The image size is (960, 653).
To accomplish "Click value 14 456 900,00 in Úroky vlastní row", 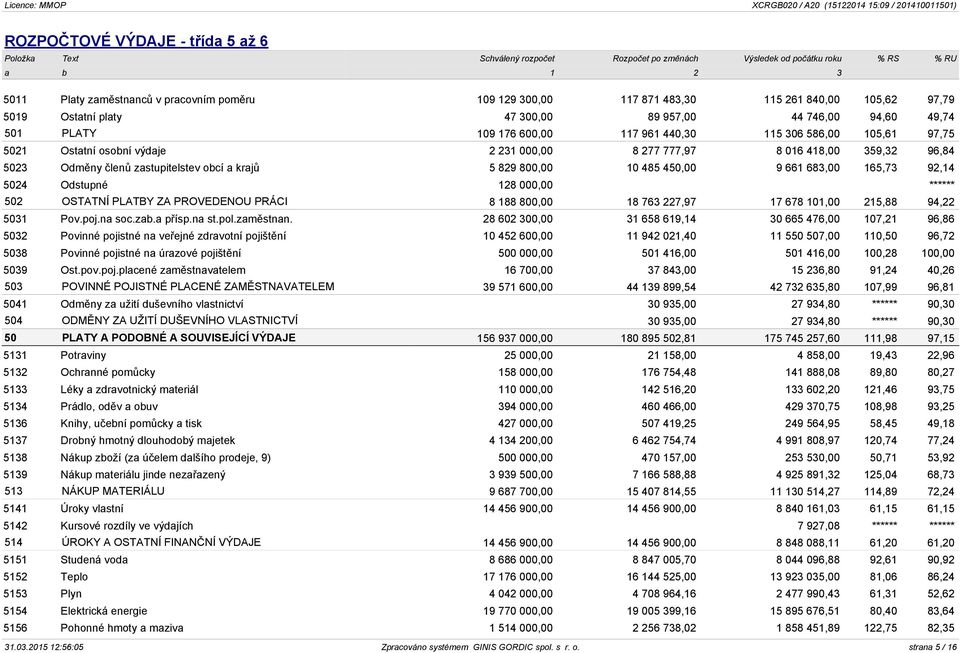I will tap(518, 509).
